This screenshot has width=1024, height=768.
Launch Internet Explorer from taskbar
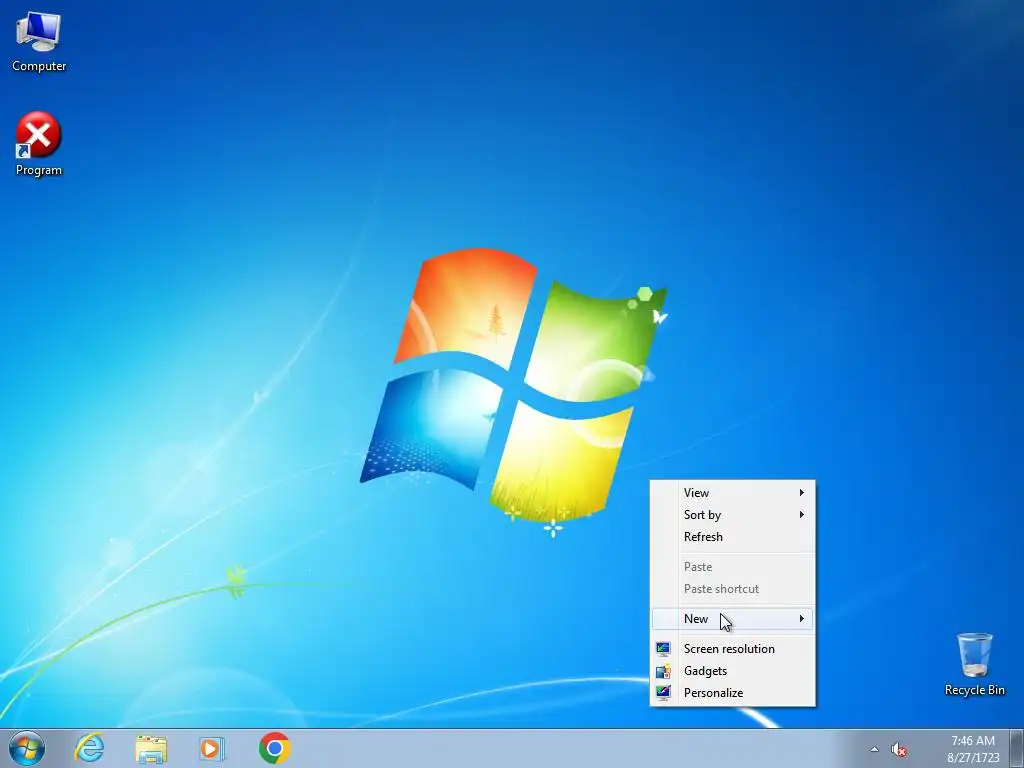[89, 748]
